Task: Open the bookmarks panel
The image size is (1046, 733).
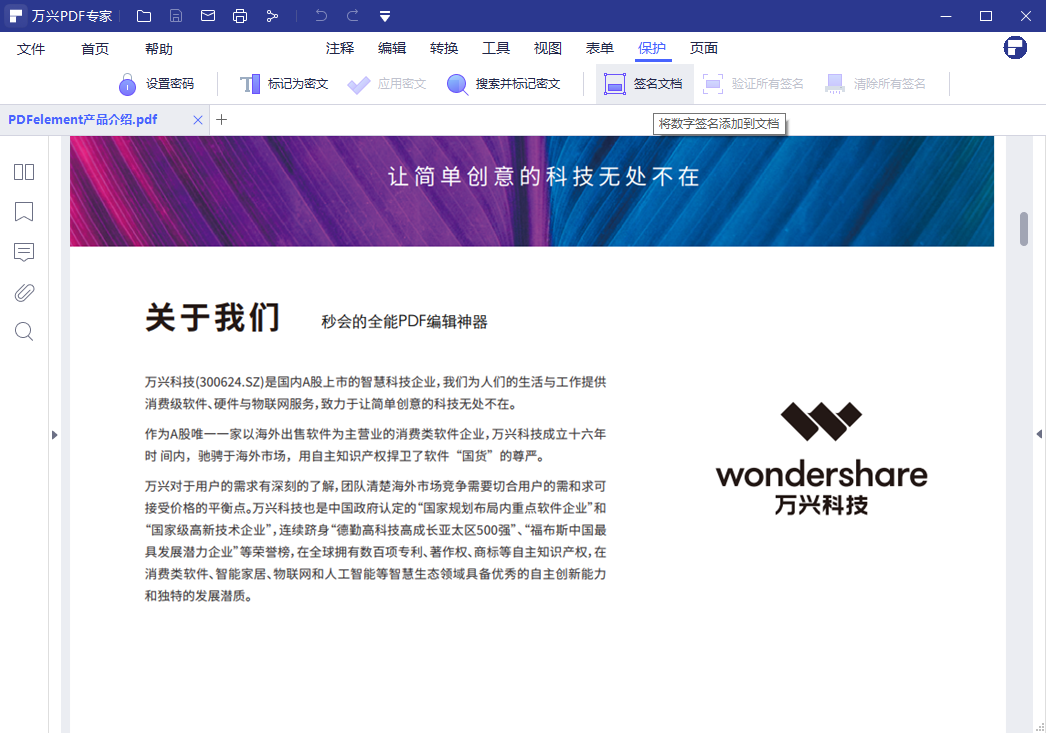Action: [x=24, y=211]
